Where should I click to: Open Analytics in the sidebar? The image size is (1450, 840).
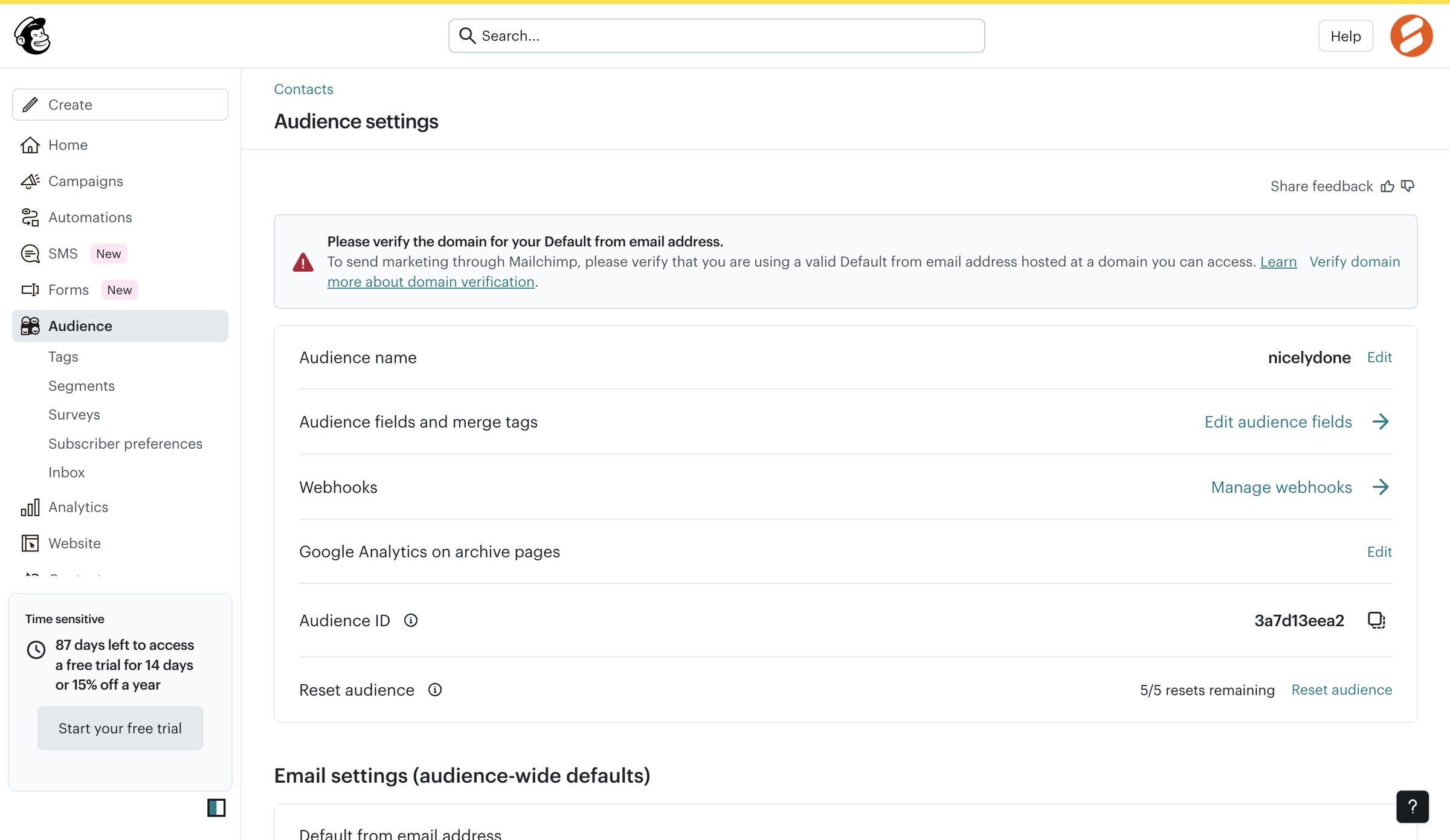coord(120,507)
